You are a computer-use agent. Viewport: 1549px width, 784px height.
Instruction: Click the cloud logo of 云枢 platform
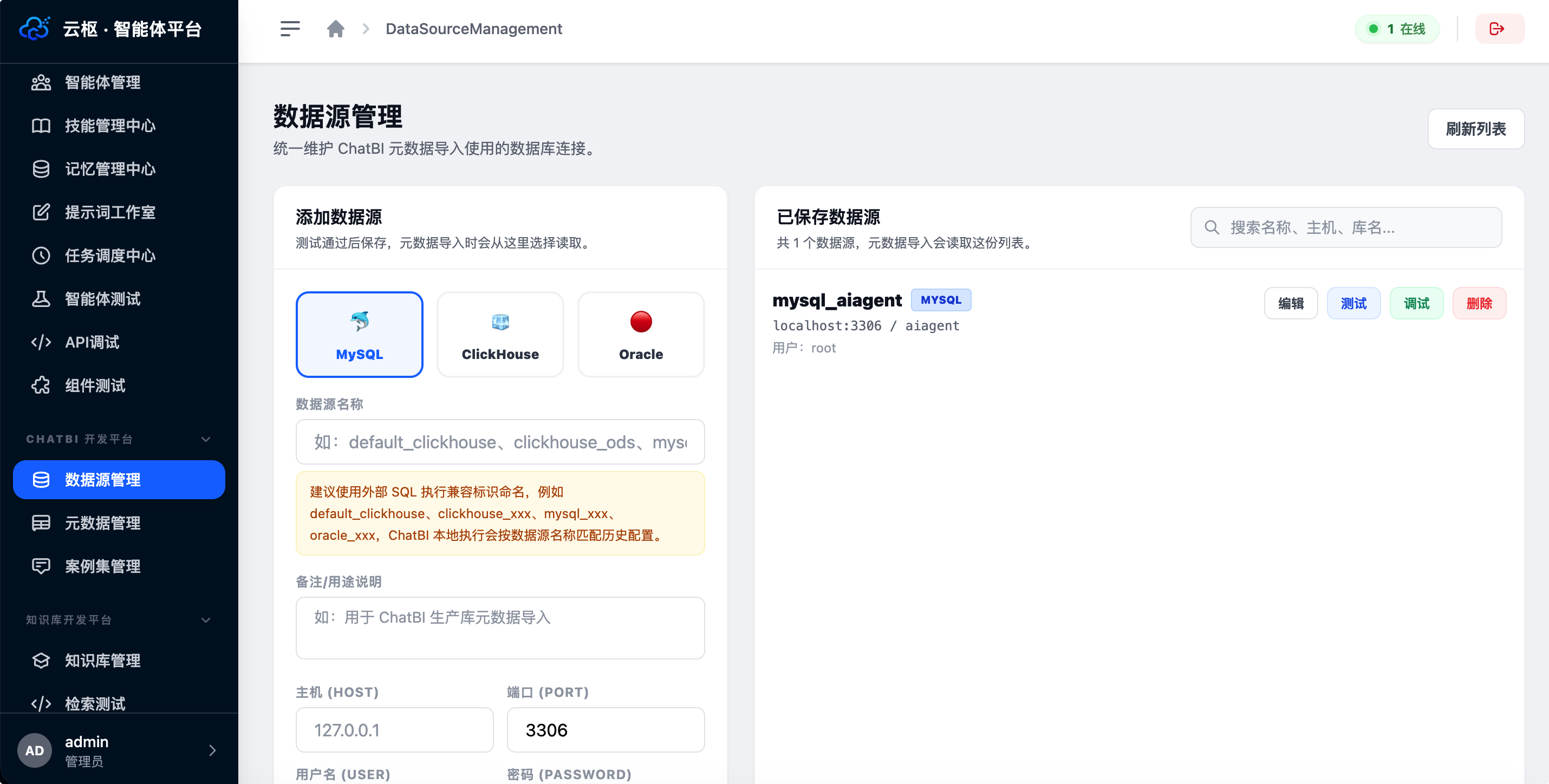point(34,28)
